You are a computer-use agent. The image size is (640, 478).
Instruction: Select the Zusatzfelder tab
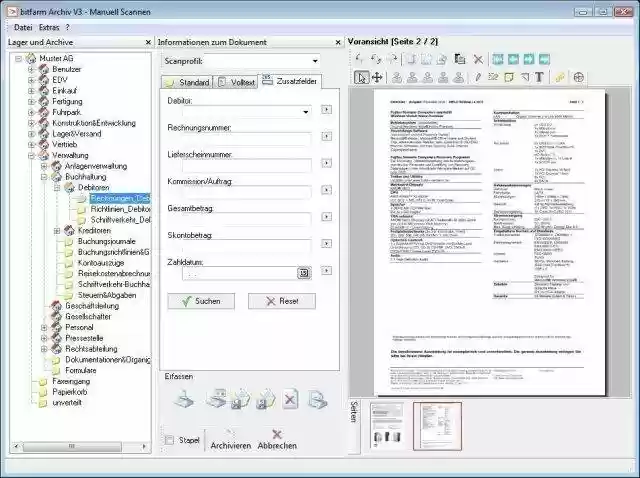click(290, 81)
